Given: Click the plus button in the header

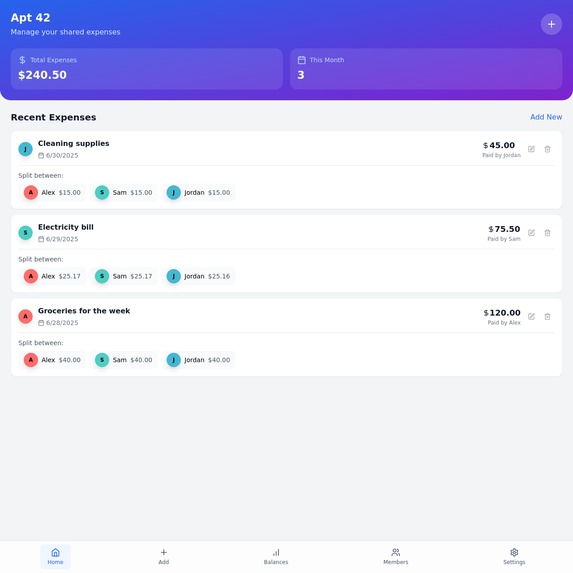Looking at the screenshot, I should click(x=551, y=24).
